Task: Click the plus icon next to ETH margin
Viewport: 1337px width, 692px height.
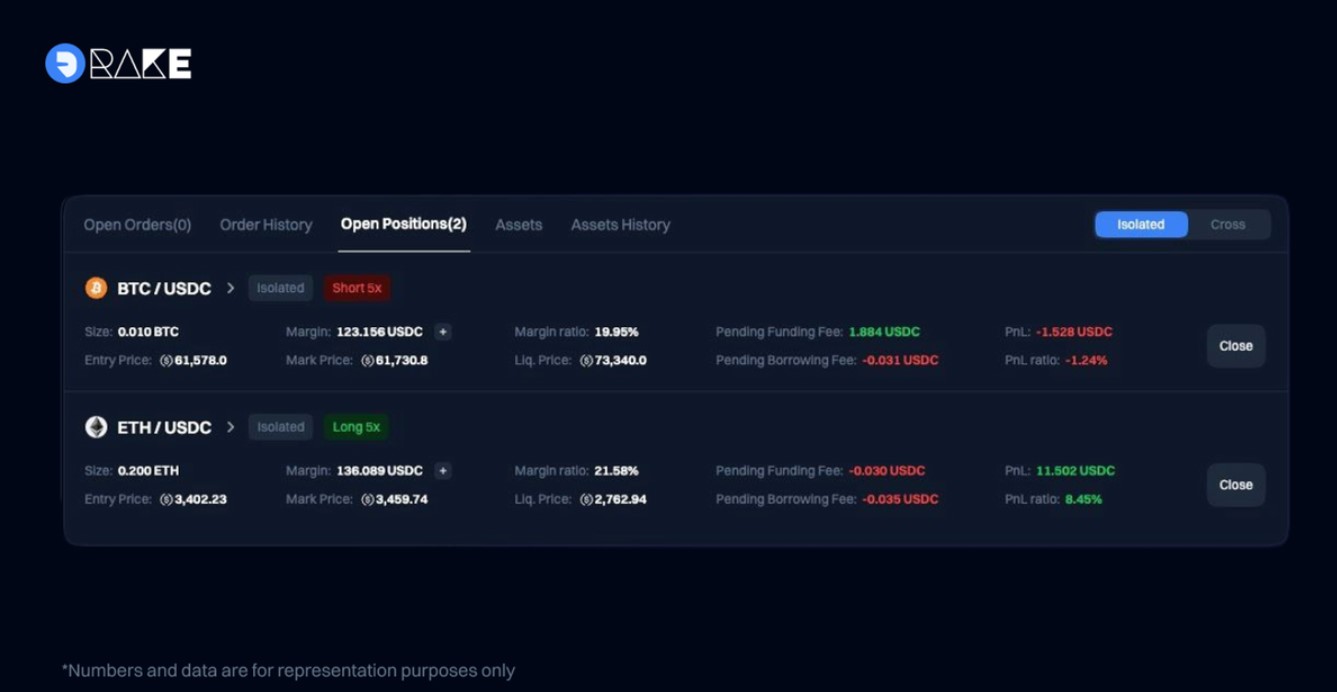Action: 442,470
